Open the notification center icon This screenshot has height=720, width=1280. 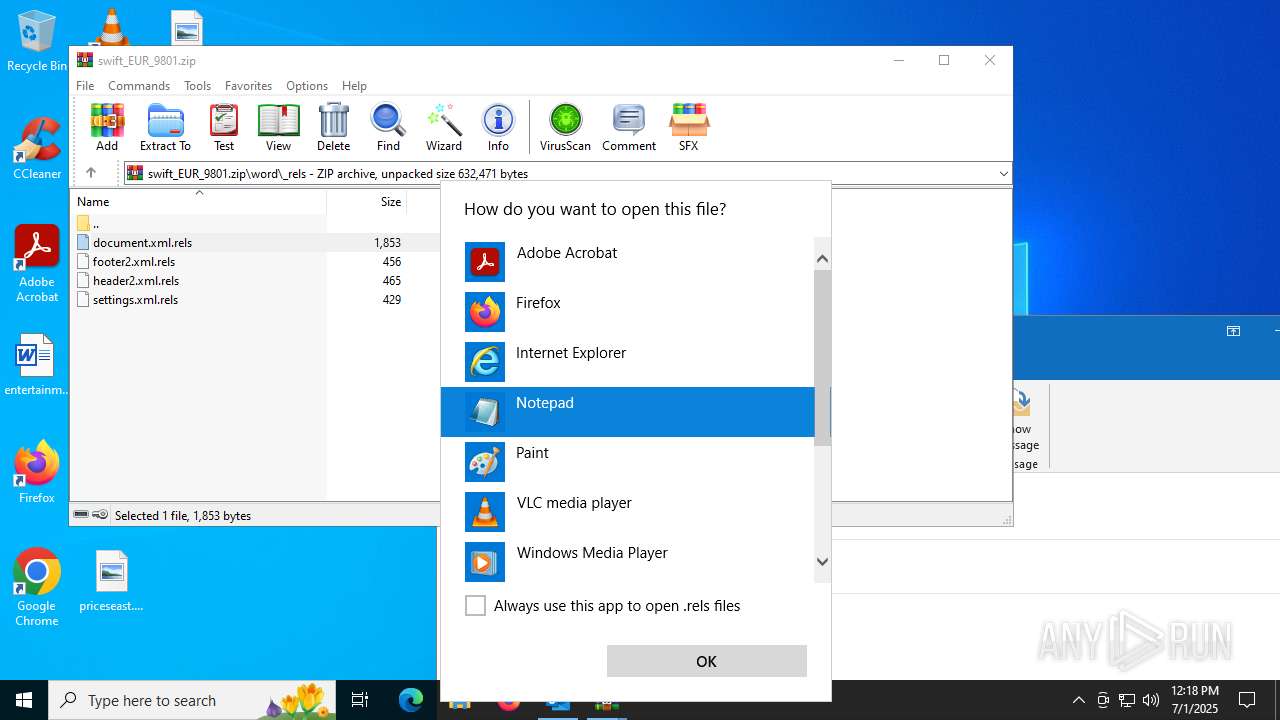(x=1247, y=700)
